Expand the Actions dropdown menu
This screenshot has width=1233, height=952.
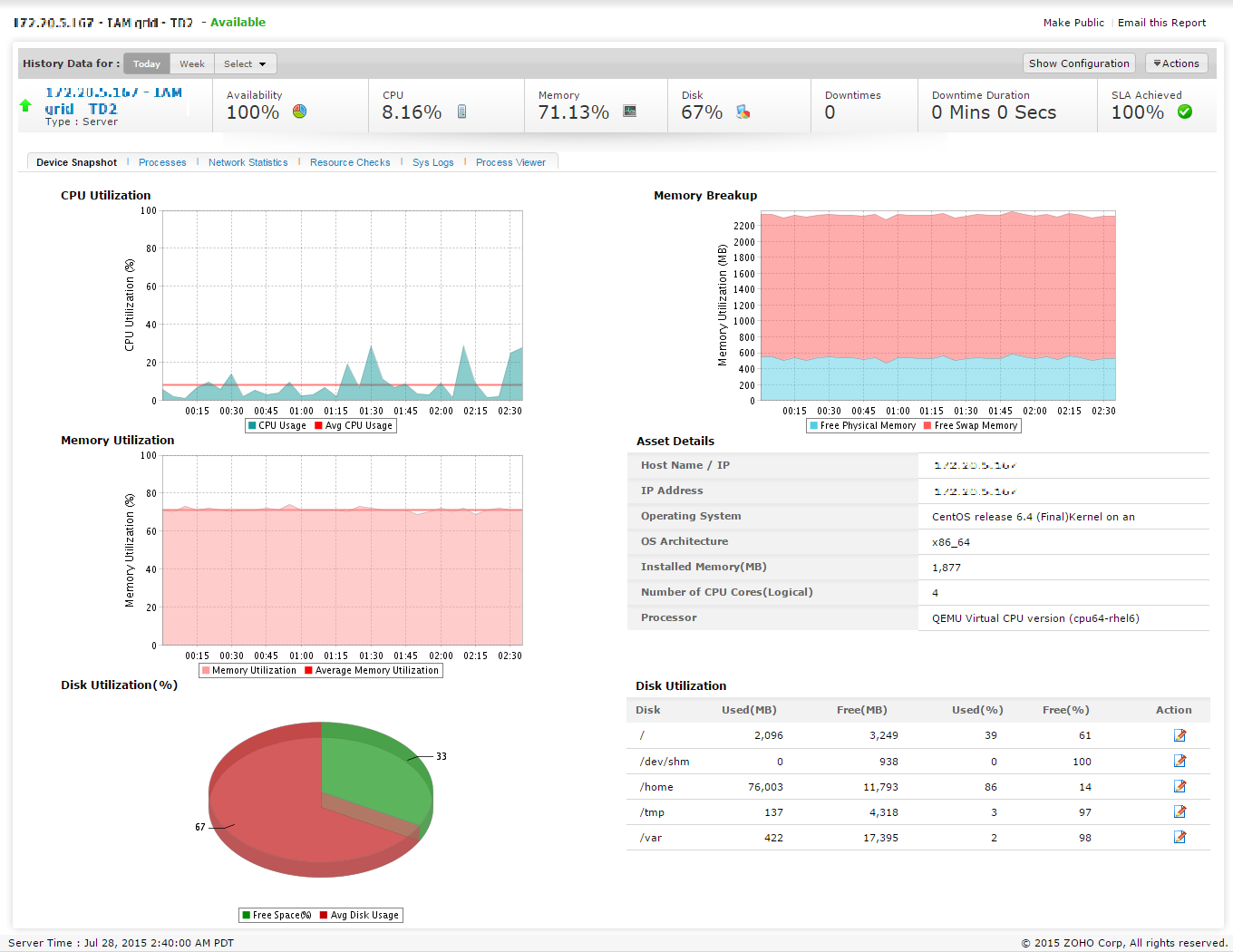(1176, 63)
